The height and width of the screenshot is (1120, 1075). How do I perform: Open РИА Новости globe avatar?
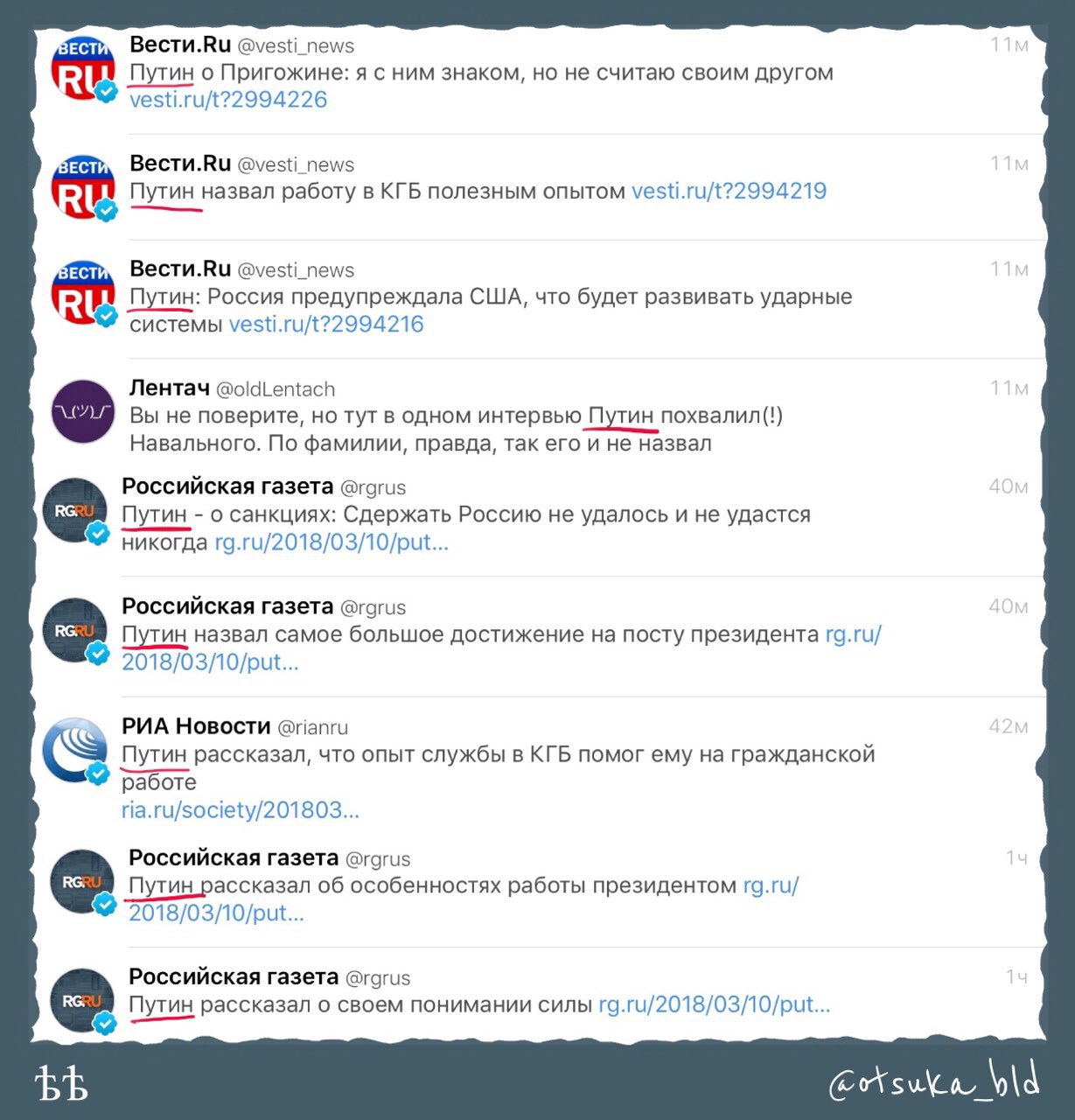(75, 750)
